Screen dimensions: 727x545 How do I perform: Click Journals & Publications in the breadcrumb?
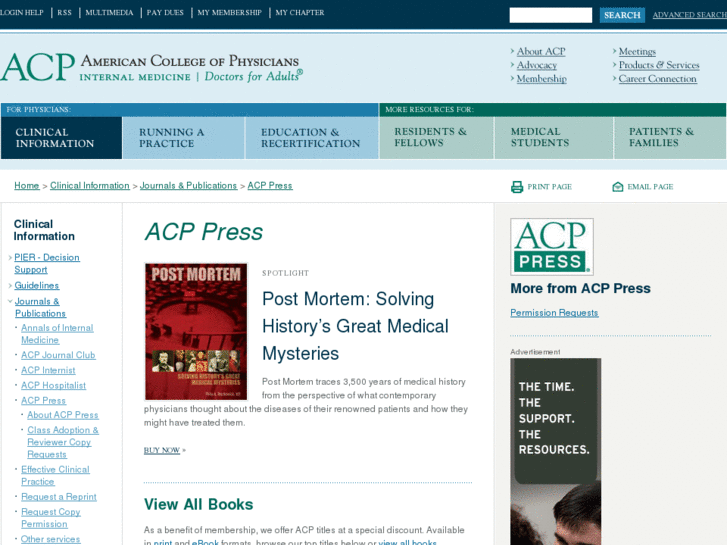pyautogui.click(x=188, y=186)
